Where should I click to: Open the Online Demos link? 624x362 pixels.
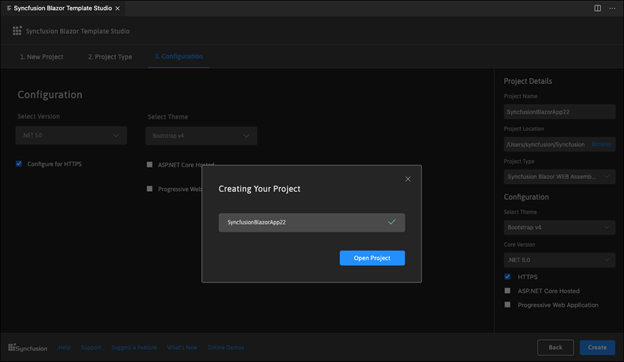(x=226, y=347)
